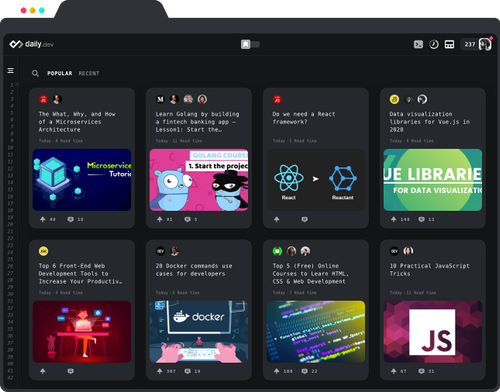Click the red desk illustration thumbnail
Image resolution: width=500 pixels, height=392 pixels.
[x=82, y=332]
